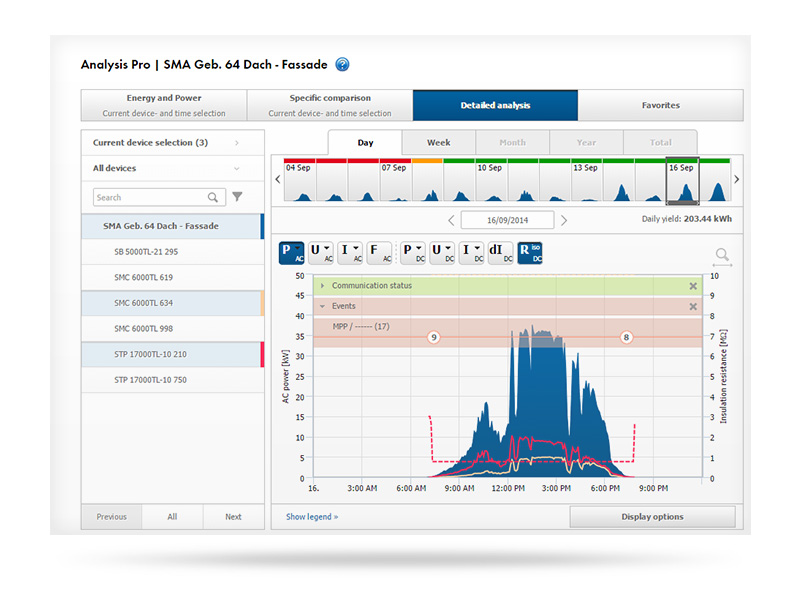The height and width of the screenshot is (600, 800).
Task: Toggle the U AC voltage display
Action: tap(320, 252)
